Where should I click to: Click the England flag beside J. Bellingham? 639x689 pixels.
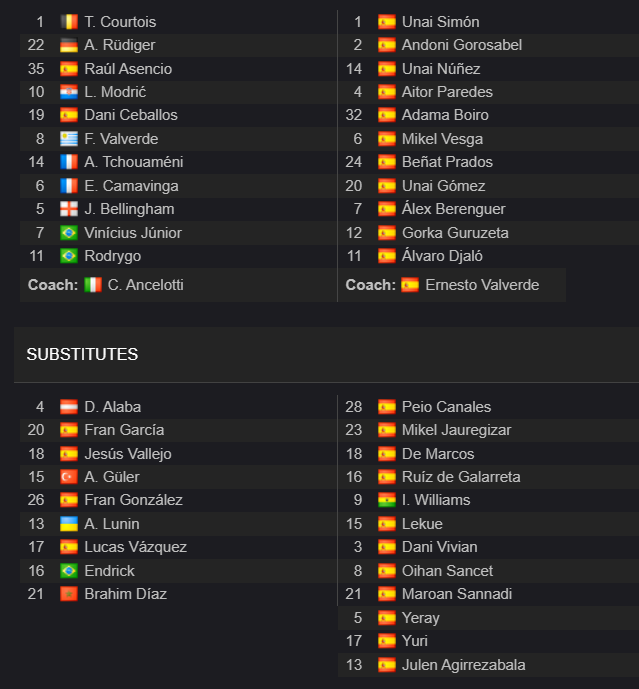[69, 209]
